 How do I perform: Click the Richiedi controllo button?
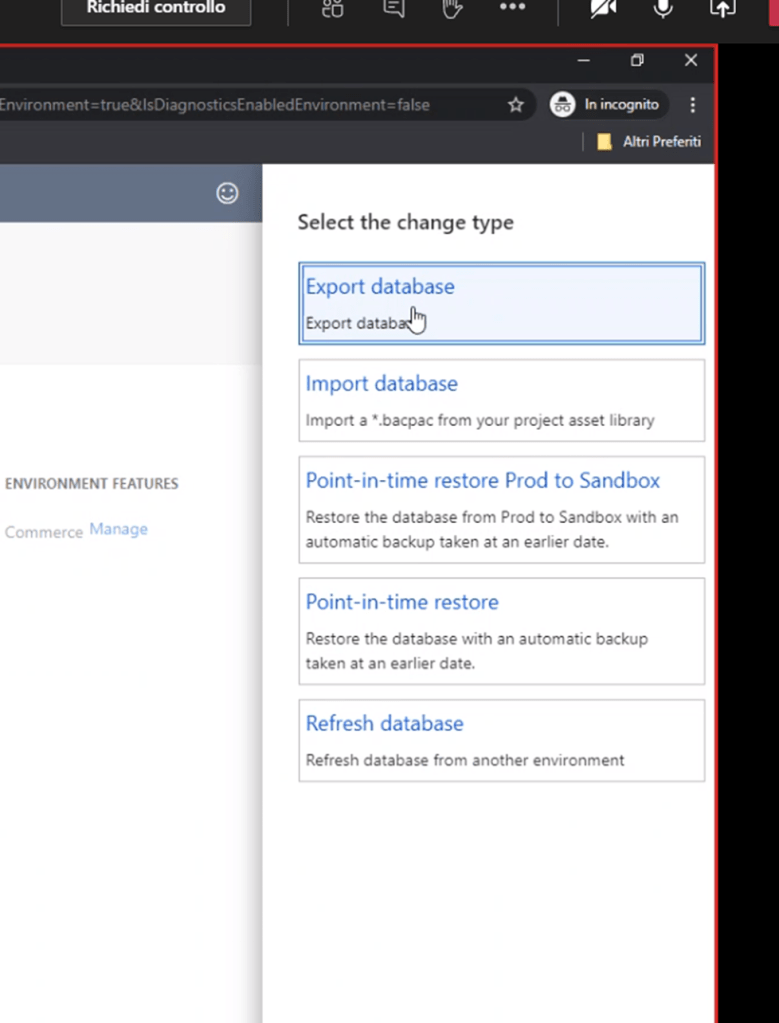(x=156, y=9)
